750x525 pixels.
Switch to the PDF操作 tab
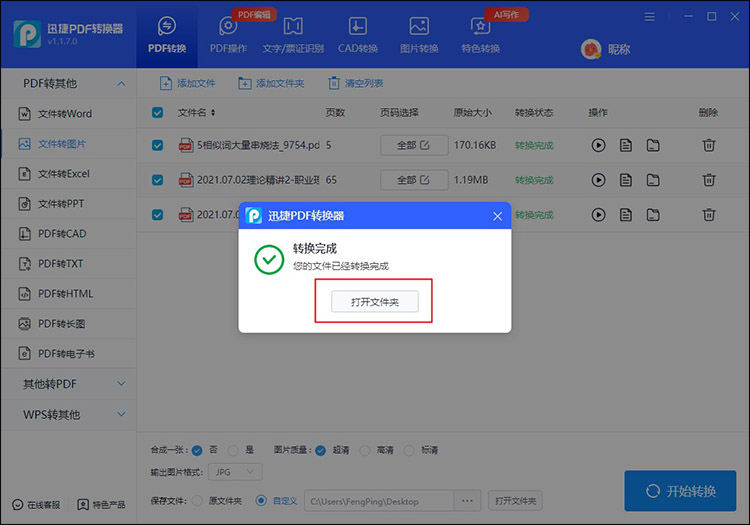[x=228, y=34]
